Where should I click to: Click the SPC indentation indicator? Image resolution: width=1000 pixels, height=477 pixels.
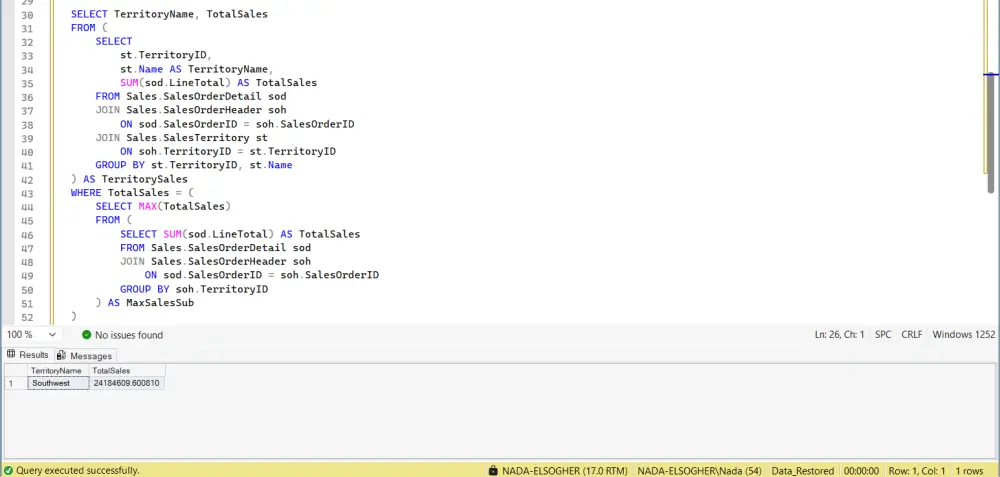click(883, 335)
